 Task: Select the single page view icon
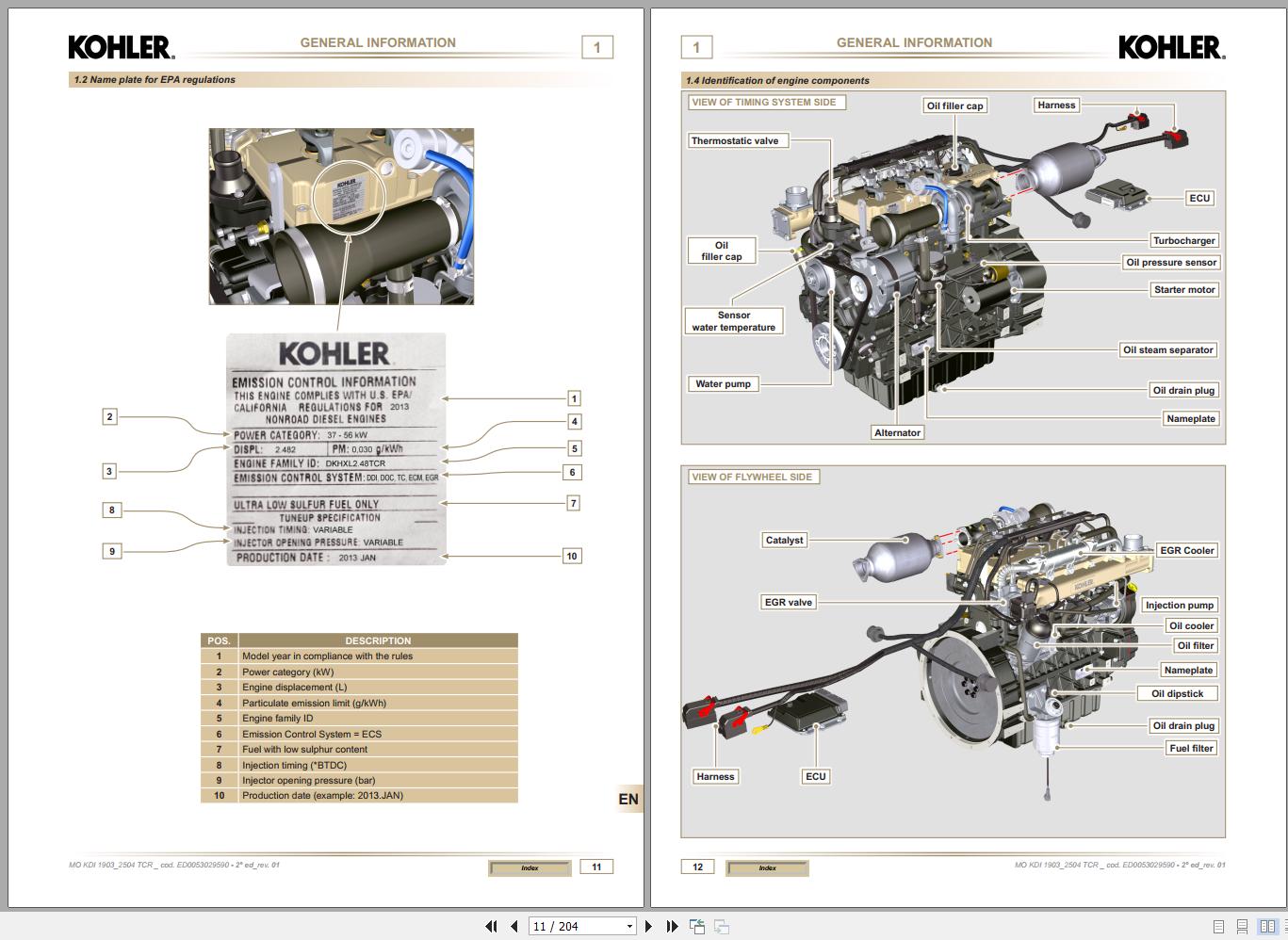[x=1218, y=927]
